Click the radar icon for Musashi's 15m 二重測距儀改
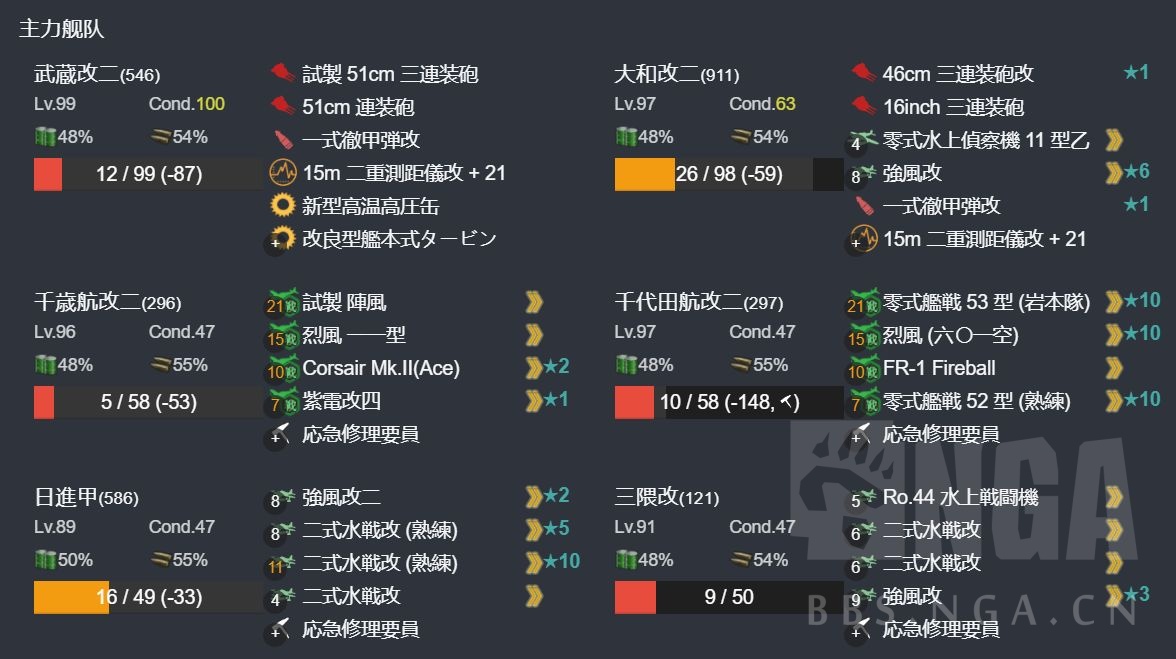Image resolution: width=1176 pixels, height=659 pixels. (283, 173)
